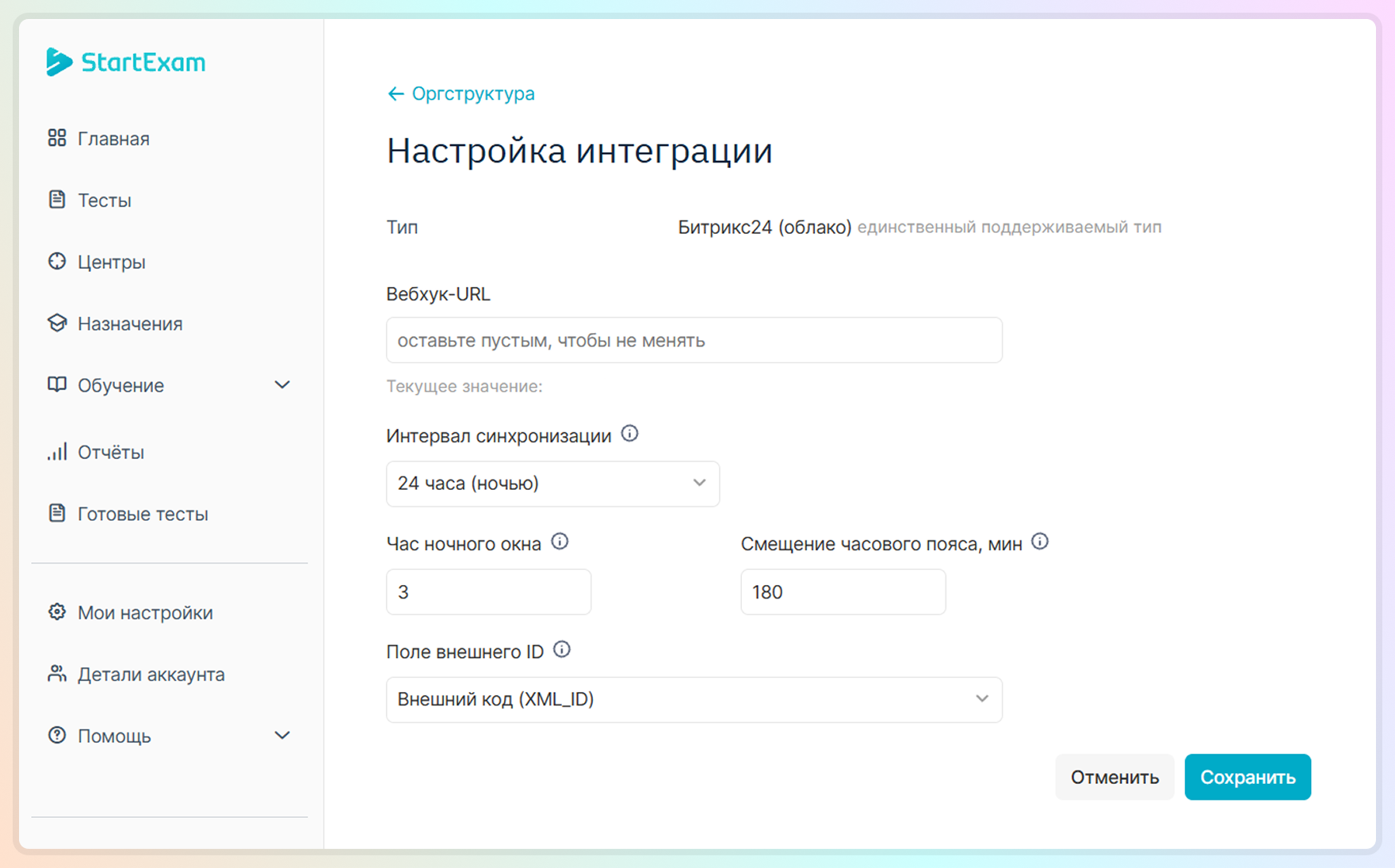This screenshot has width=1395, height=868.
Task: Open the Внешний код (XML_ID) dropdown
Action: 694,699
